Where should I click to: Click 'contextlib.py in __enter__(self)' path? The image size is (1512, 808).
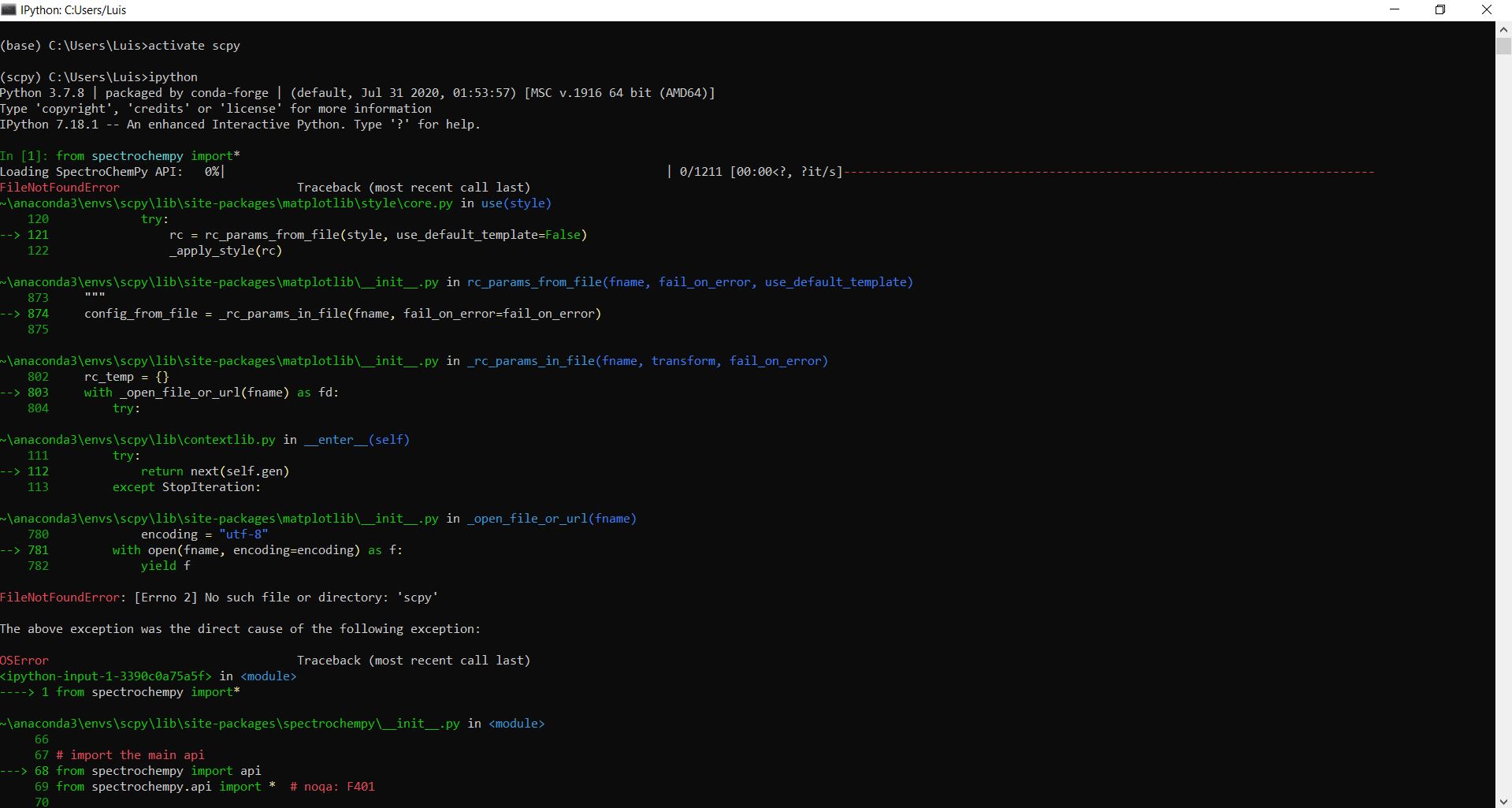[205, 440]
